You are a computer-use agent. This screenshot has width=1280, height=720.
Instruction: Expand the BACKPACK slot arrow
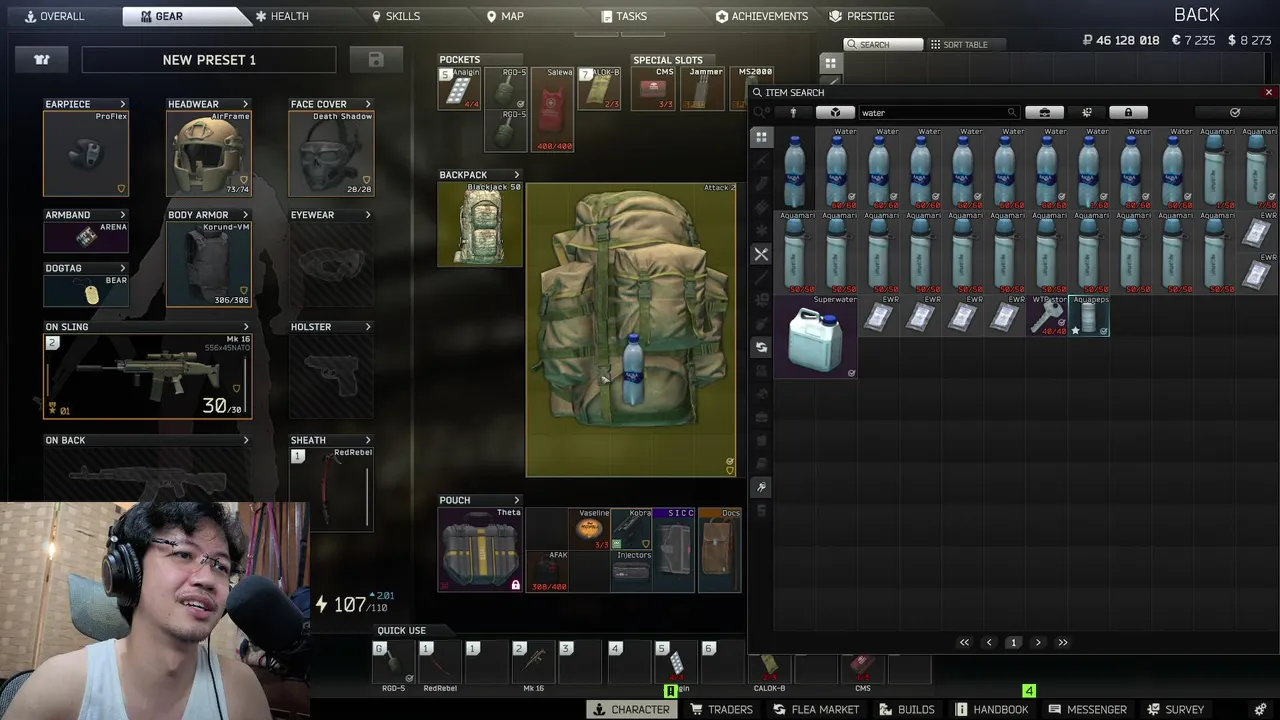pos(517,175)
